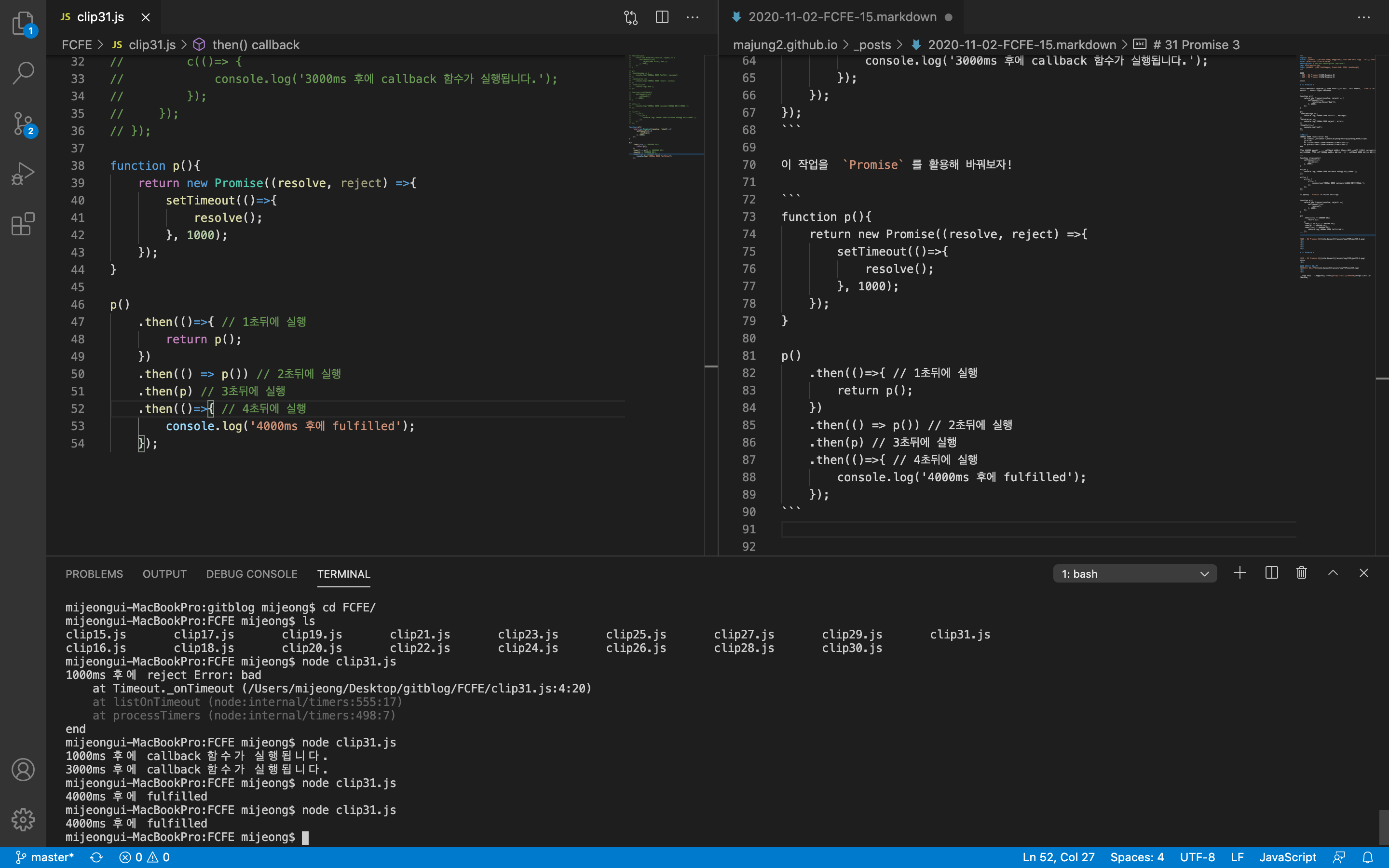Change language mode JavaScript
The height and width of the screenshot is (868, 1389).
coord(1287,857)
